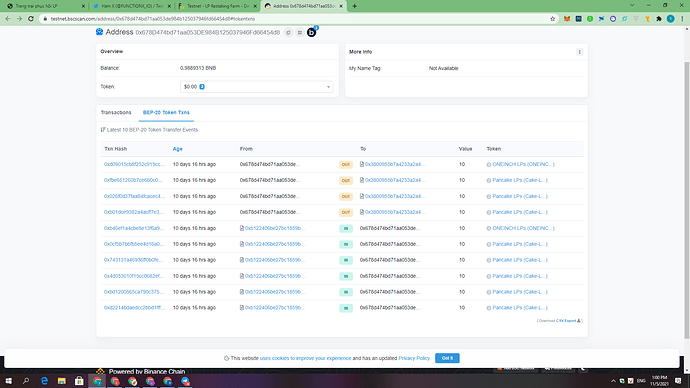Click the bookmark star in address bar
Viewport: 690px width, 388px height.
point(553,19)
